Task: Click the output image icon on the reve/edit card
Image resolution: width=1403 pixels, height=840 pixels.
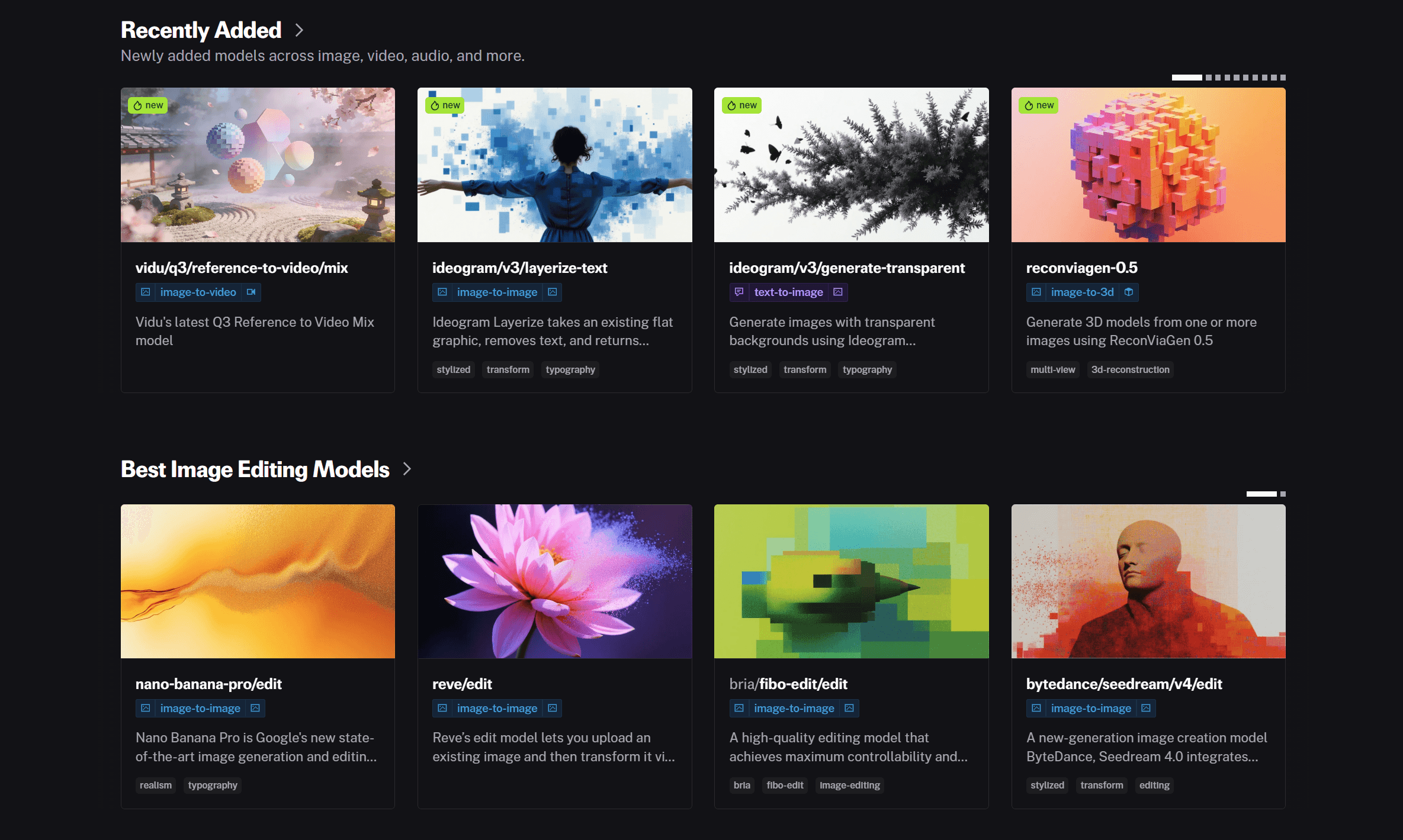Action: (553, 708)
